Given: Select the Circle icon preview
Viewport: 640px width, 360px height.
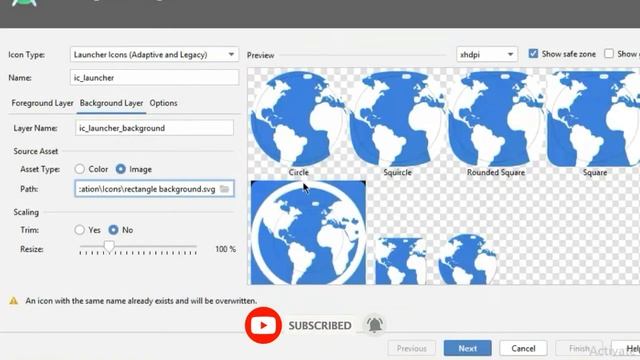Looking at the screenshot, I should pos(298,118).
